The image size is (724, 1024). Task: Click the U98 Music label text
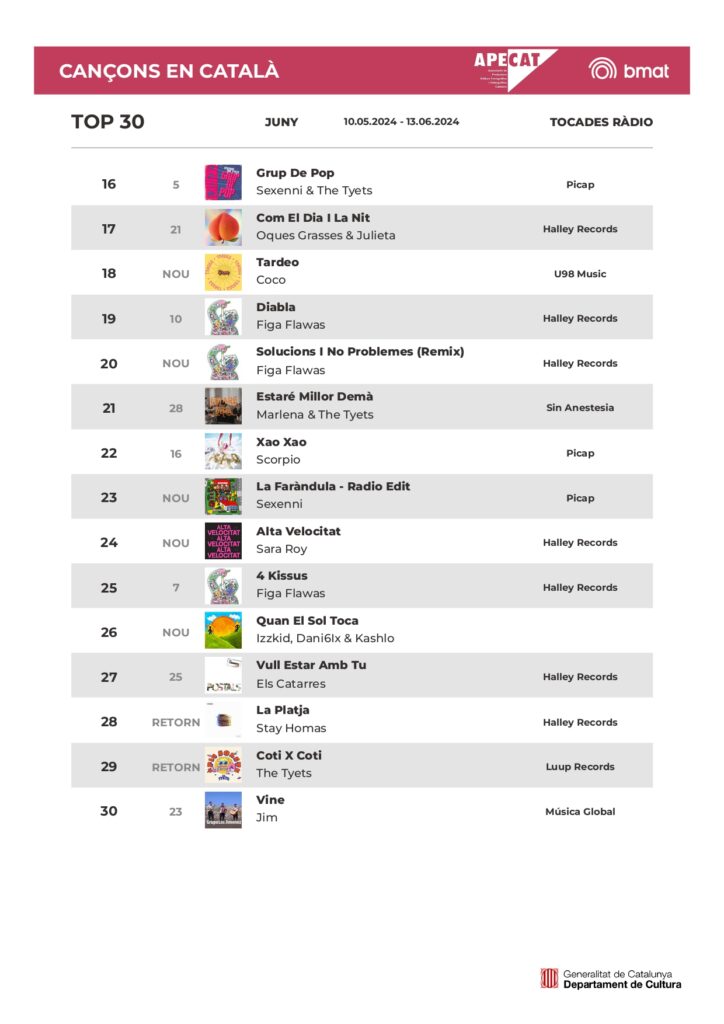580,274
